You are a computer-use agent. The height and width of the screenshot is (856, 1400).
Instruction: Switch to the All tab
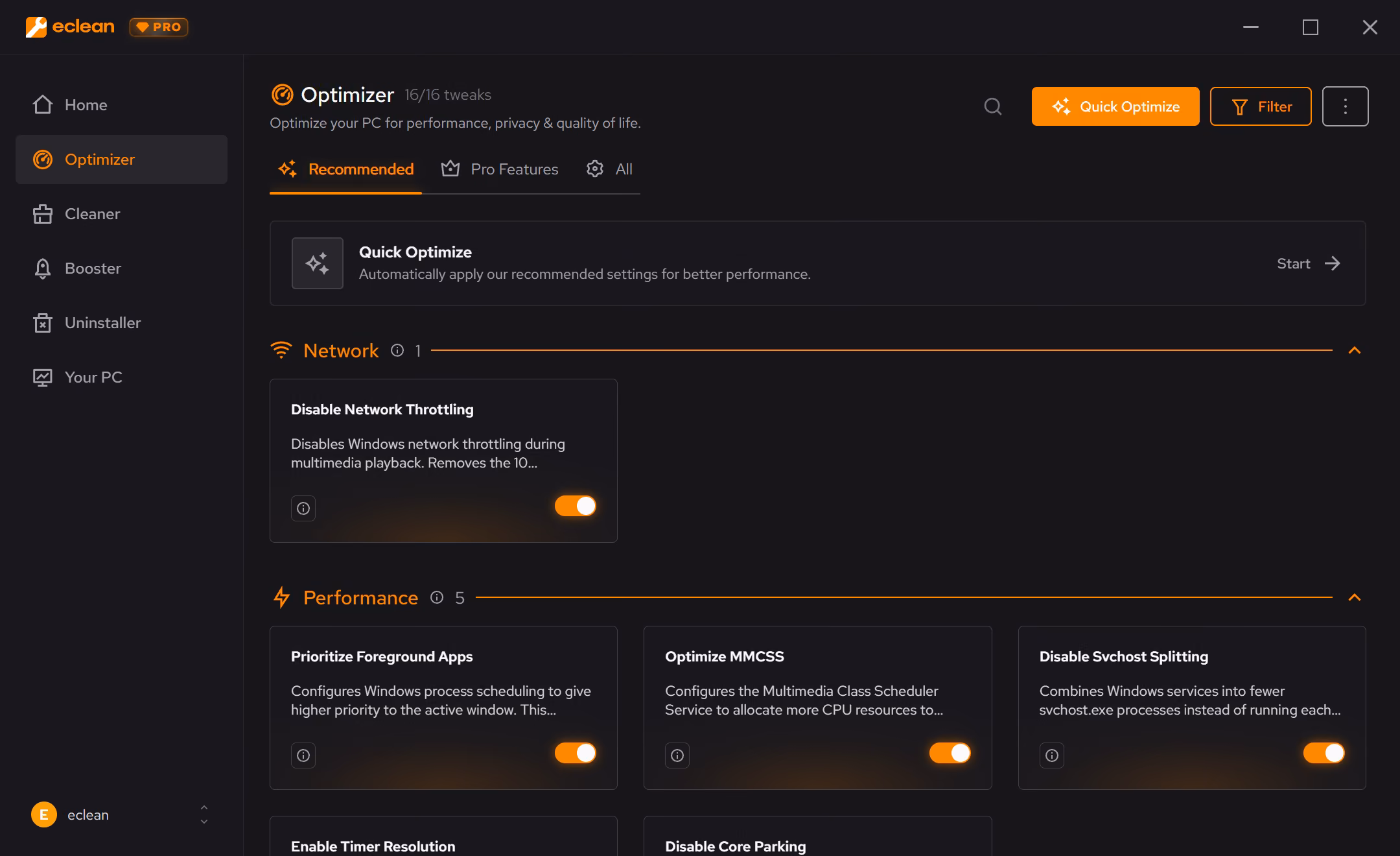[609, 169]
